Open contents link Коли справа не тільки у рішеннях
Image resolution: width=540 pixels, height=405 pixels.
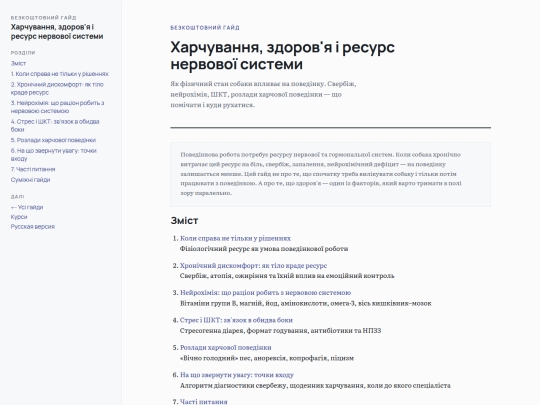[235, 238]
